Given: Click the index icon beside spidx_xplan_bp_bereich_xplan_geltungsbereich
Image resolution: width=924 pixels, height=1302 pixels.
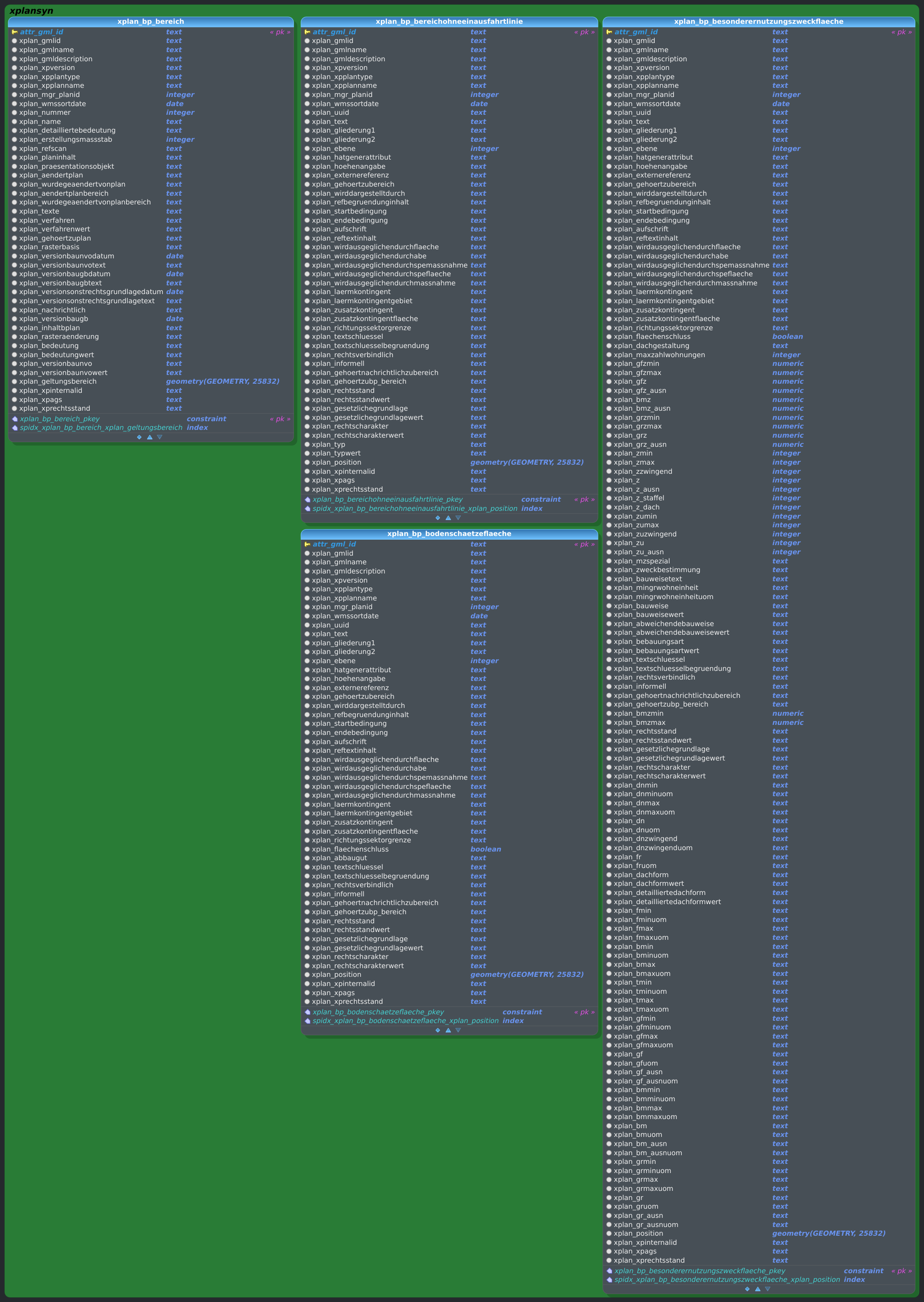Looking at the screenshot, I should pos(16,427).
